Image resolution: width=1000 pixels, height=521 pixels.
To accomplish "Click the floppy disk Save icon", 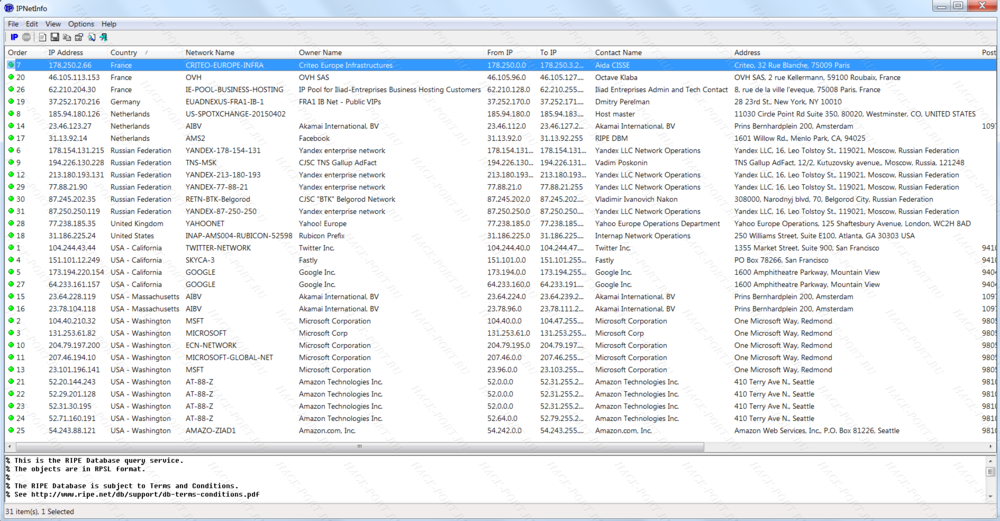I will click(55, 38).
